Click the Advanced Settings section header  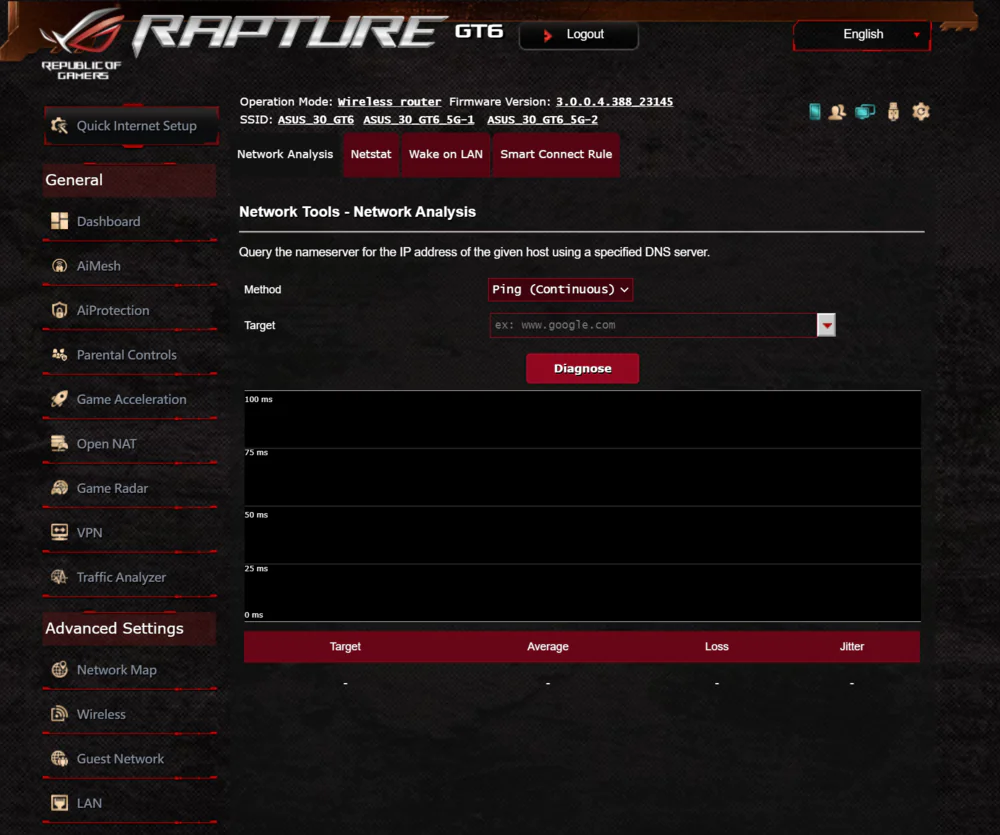coord(129,628)
